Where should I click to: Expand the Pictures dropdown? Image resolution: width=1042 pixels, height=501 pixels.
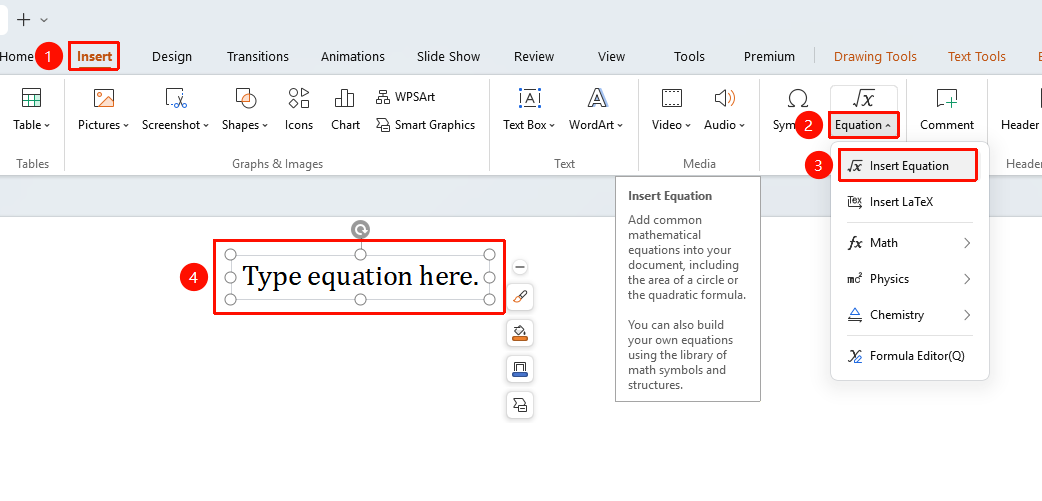click(x=126, y=126)
